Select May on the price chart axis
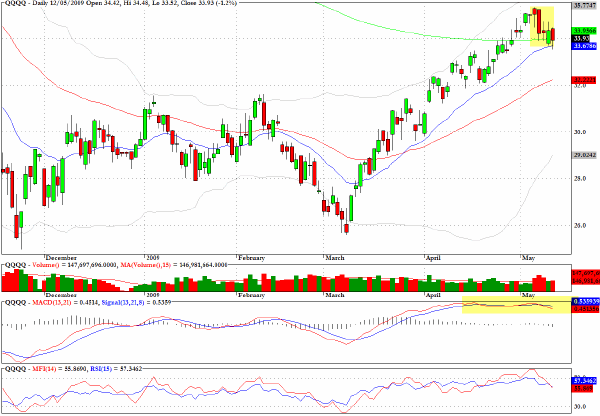The image size is (600, 416). pyautogui.click(x=528, y=258)
